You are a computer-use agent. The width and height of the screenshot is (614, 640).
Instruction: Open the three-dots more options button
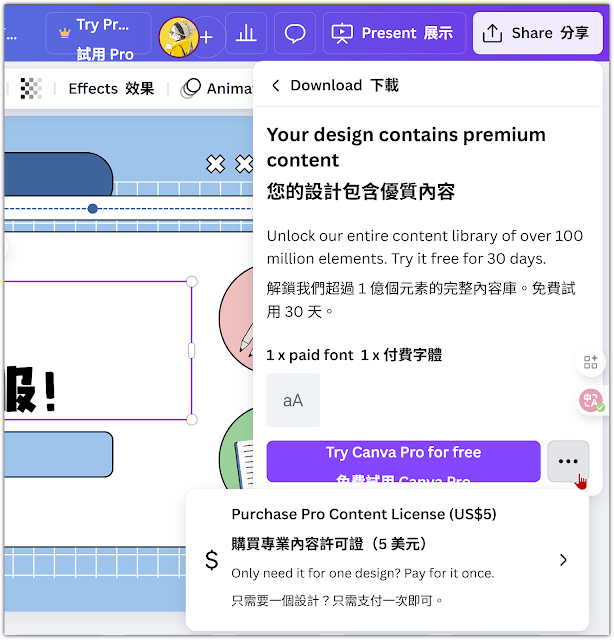568,461
